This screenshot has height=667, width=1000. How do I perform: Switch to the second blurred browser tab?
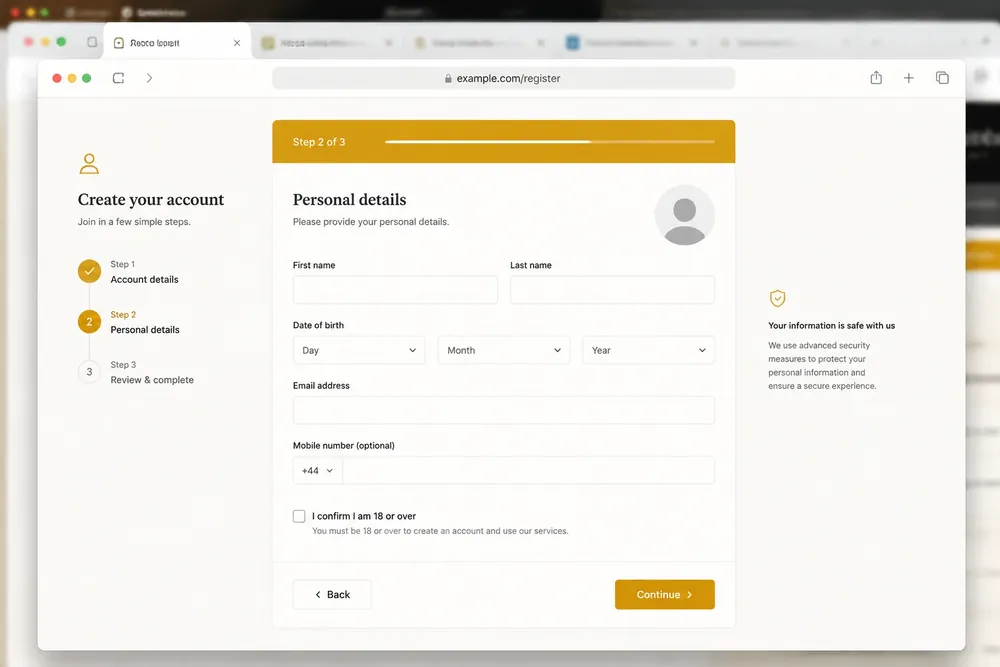(327, 43)
